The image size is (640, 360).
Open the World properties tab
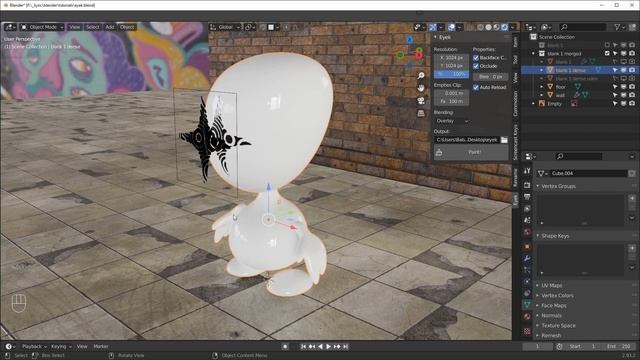(527, 232)
